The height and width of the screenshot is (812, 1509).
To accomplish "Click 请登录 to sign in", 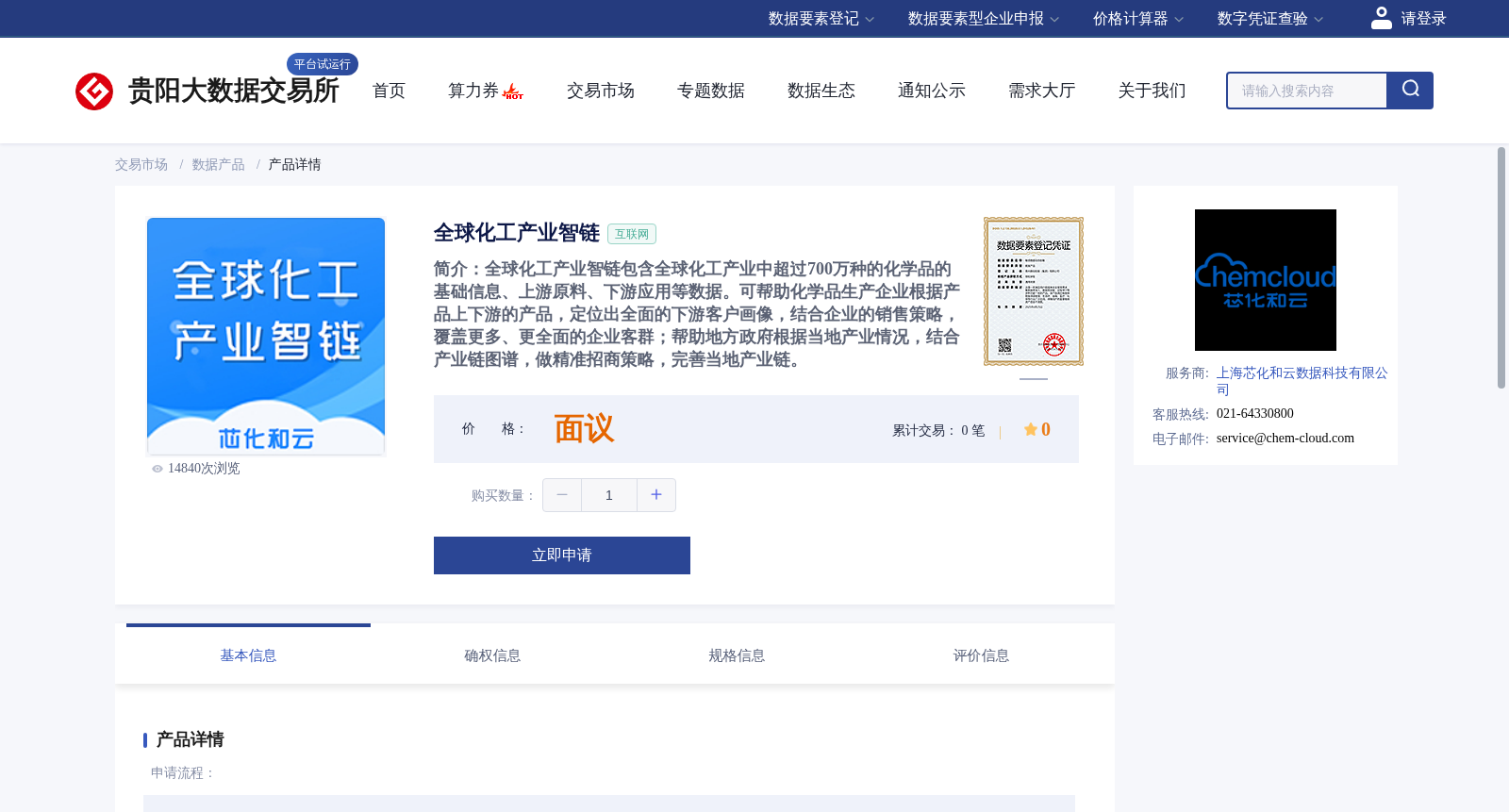I will click(1423, 19).
